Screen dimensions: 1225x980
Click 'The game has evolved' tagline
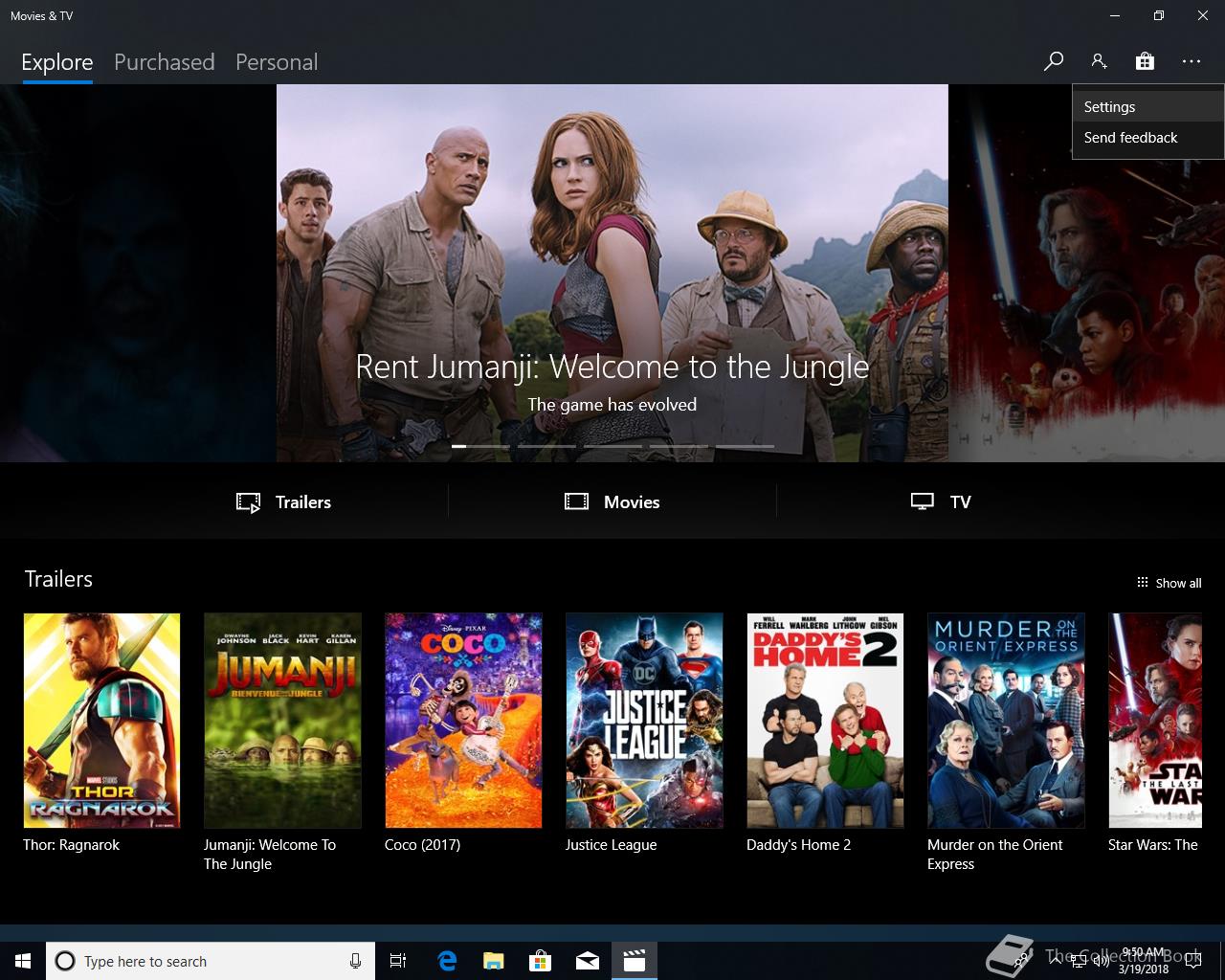pyautogui.click(x=612, y=405)
